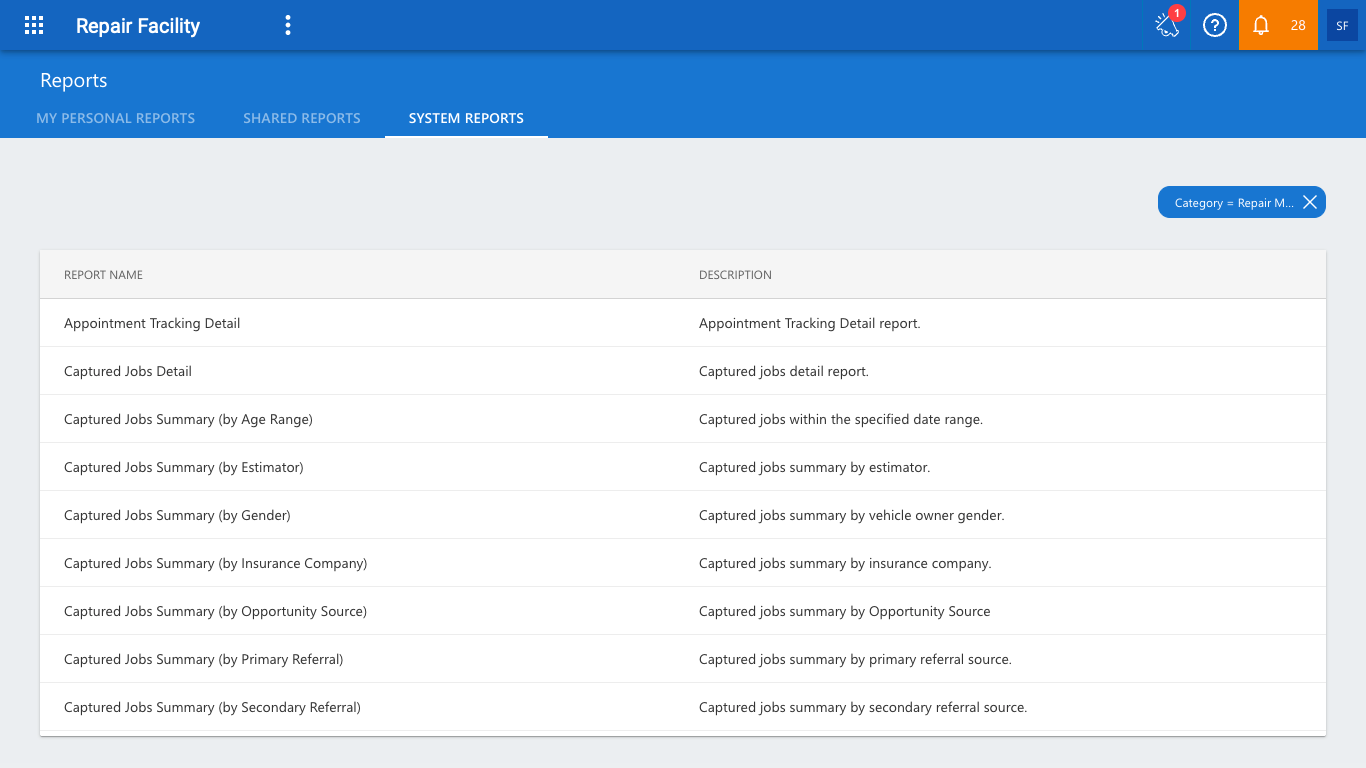
Task: Switch to My Personal Reports tab
Action: [116, 118]
